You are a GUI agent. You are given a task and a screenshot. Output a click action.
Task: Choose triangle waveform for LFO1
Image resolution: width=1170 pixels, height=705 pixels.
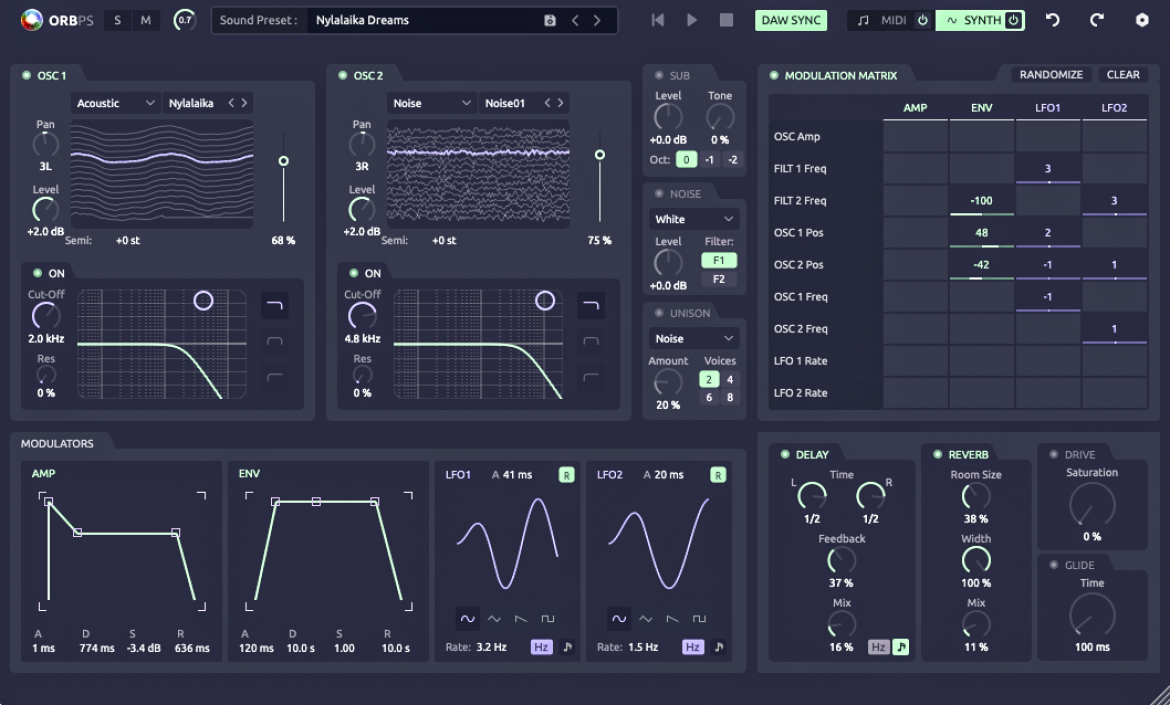pyautogui.click(x=494, y=618)
